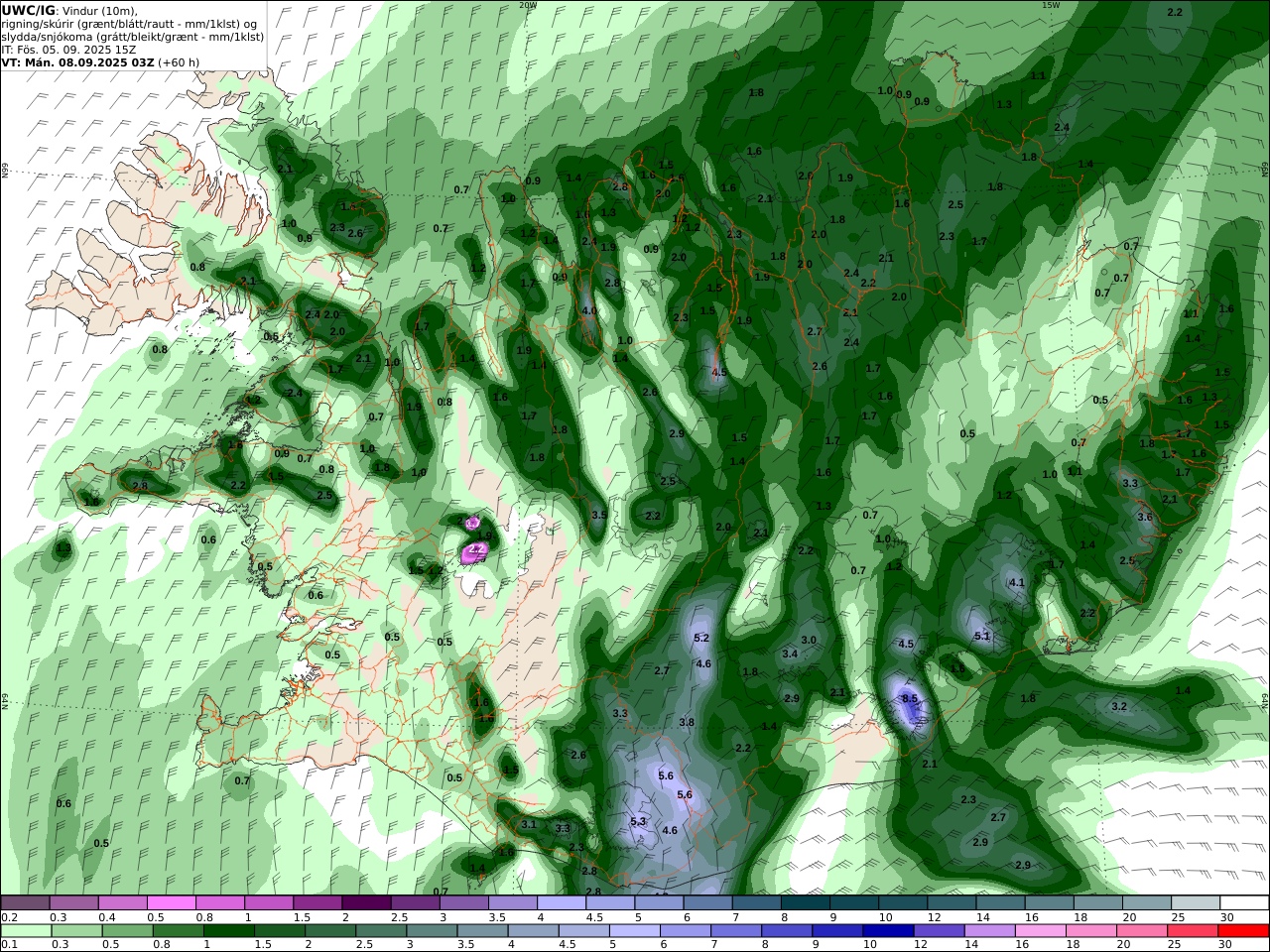Pick lavender 14 swatch in lower legend
The height and width of the screenshot is (952, 1270).
click(990, 931)
